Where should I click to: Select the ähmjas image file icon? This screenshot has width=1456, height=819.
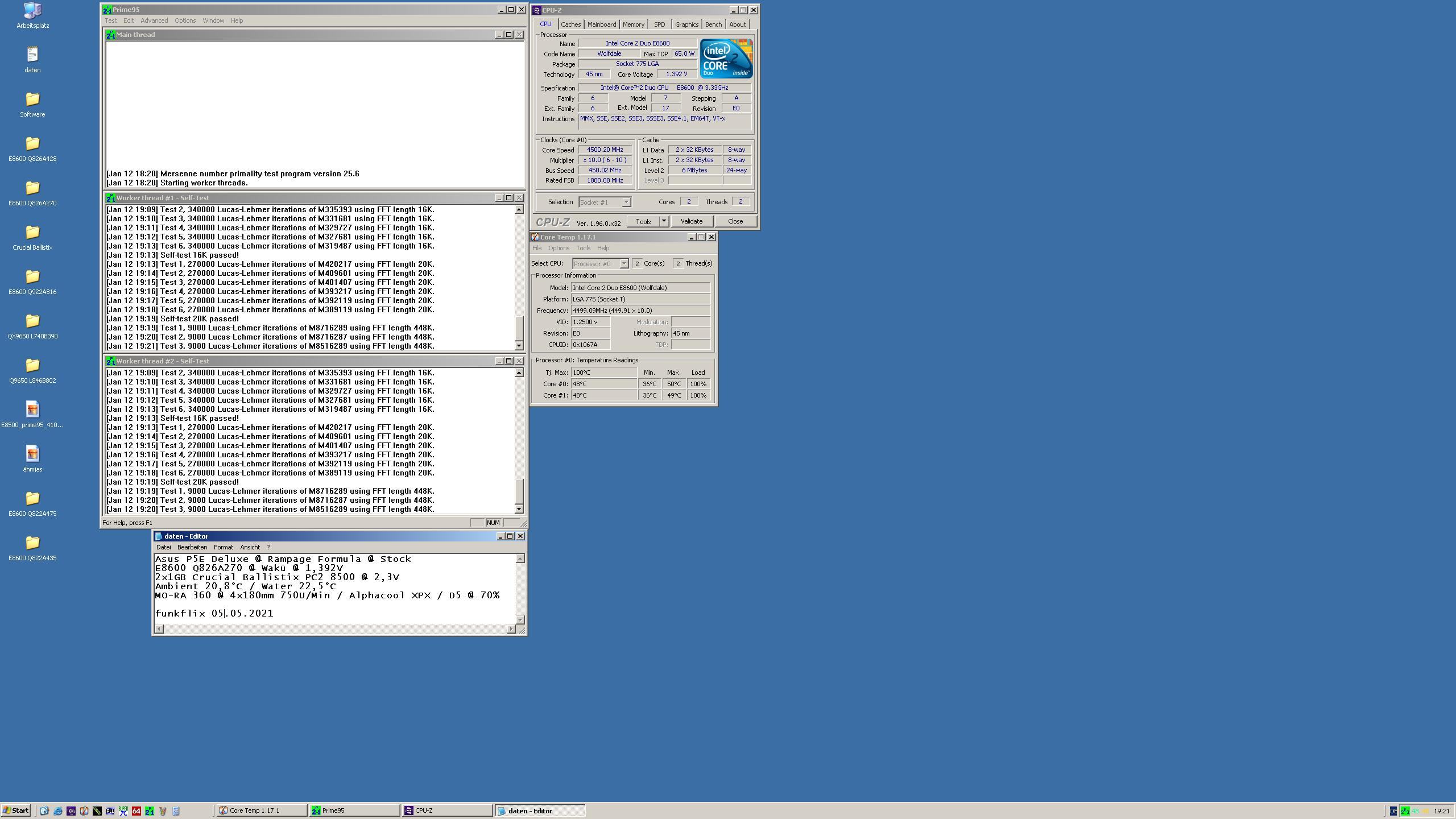pos(32,459)
